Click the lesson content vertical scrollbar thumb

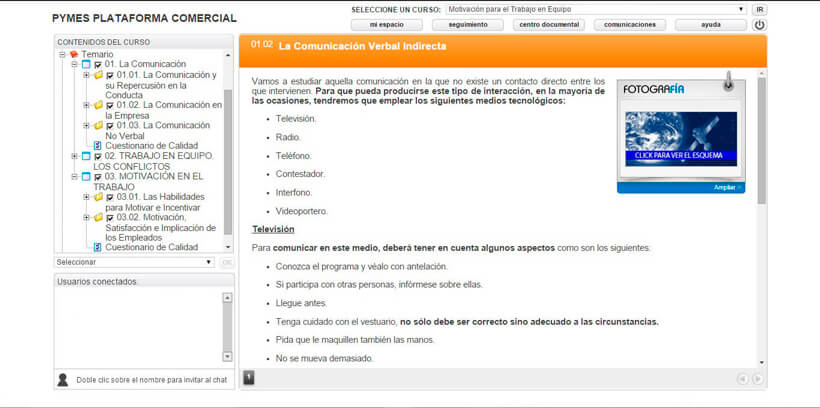click(x=761, y=140)
